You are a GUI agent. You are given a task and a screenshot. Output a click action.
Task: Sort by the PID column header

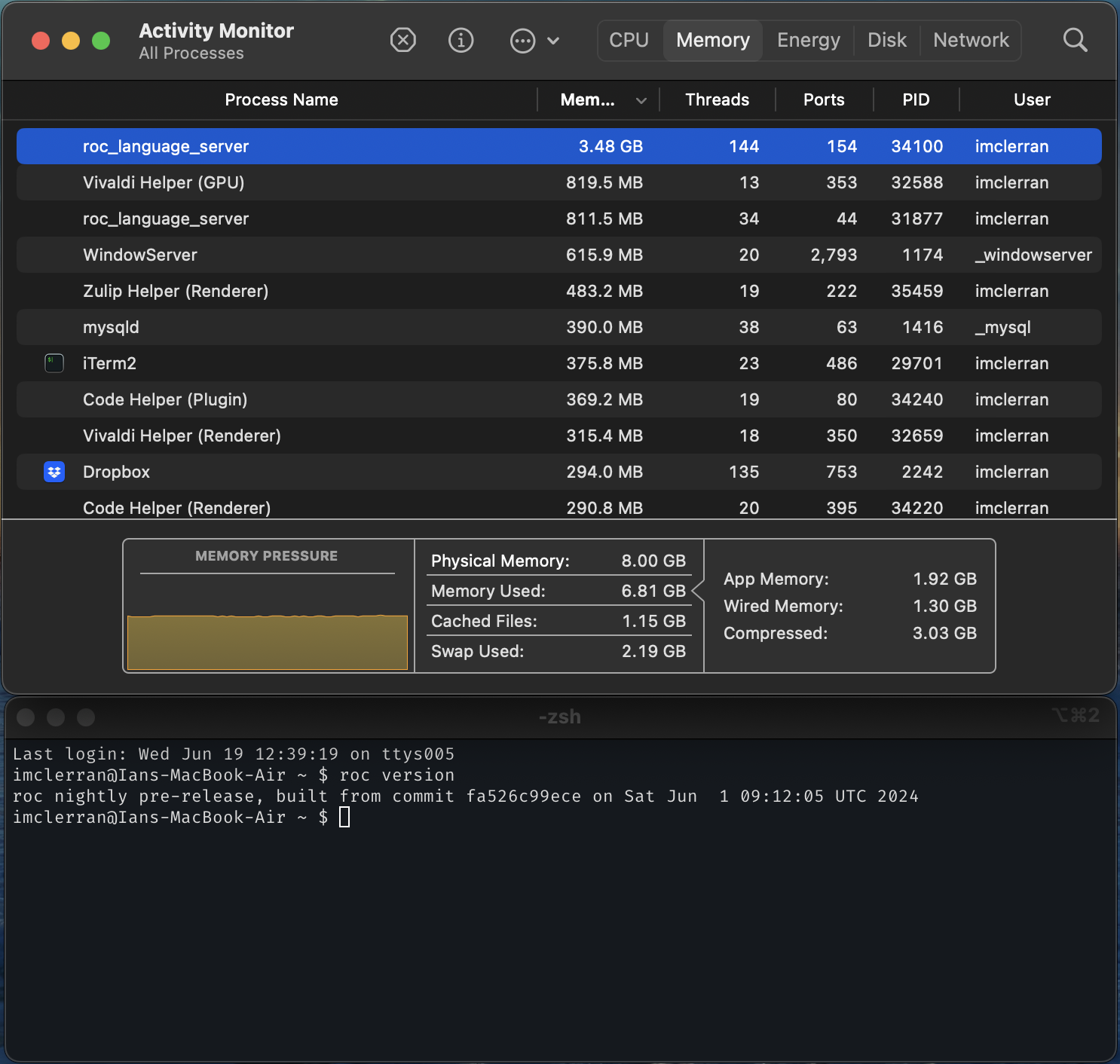pyautogui.click(x=916, y=99)
